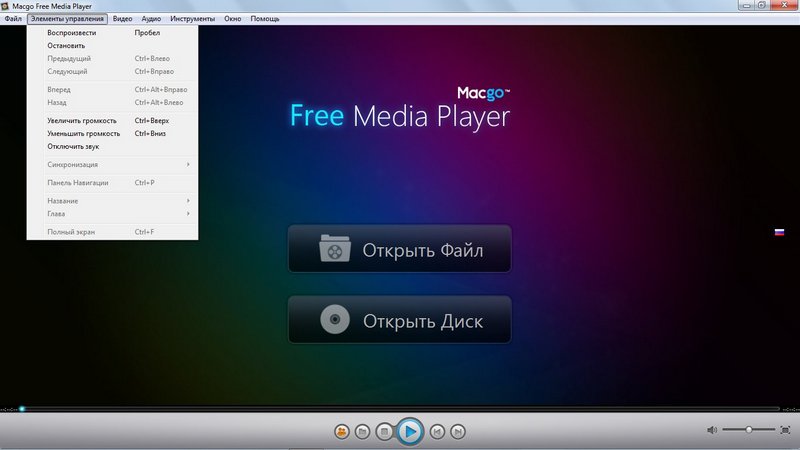Screen dimensions: 800x450
Task: Click the Russian flag language icon
Action: 779,232
